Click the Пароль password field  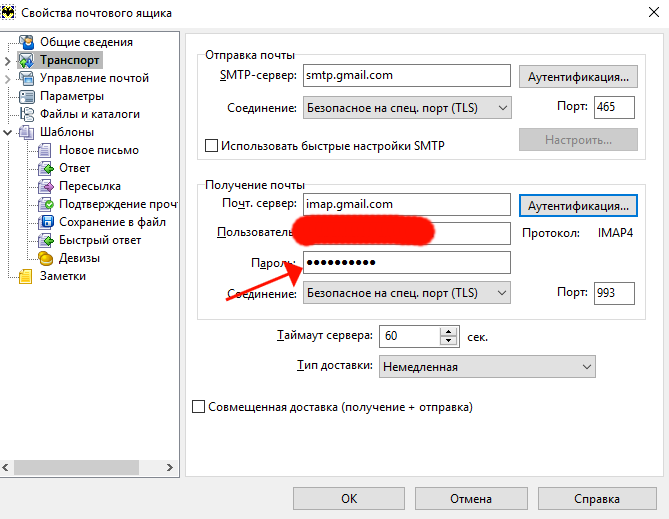coord(407,262)
